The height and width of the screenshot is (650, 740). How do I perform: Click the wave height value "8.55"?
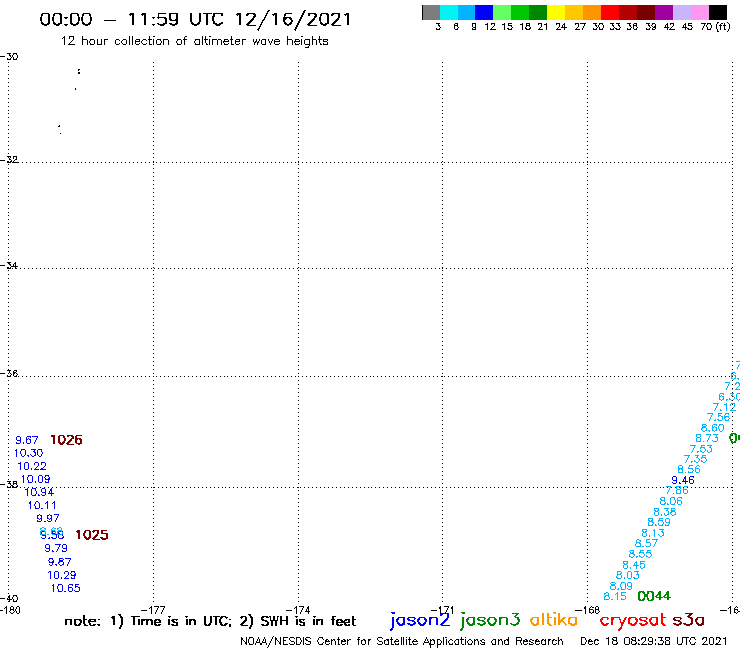640,554
